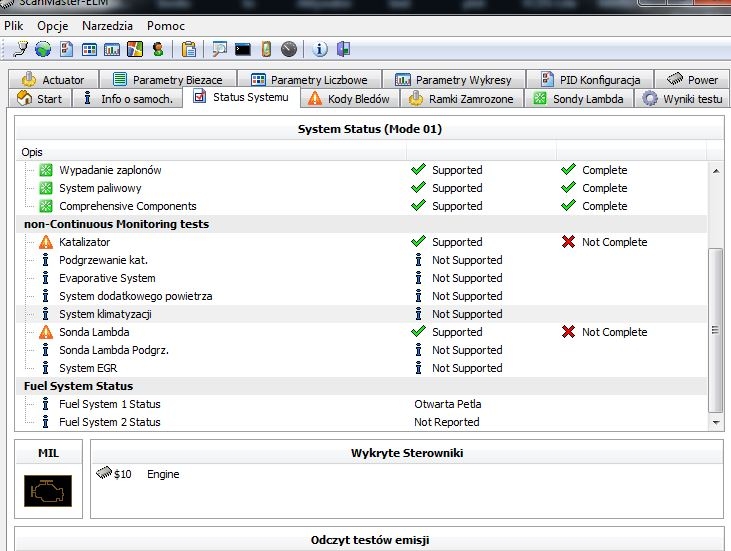Click green checkmark beside Wypadanie zaplonów Complete
Screen dimensions: 731x551
[568, 169]
